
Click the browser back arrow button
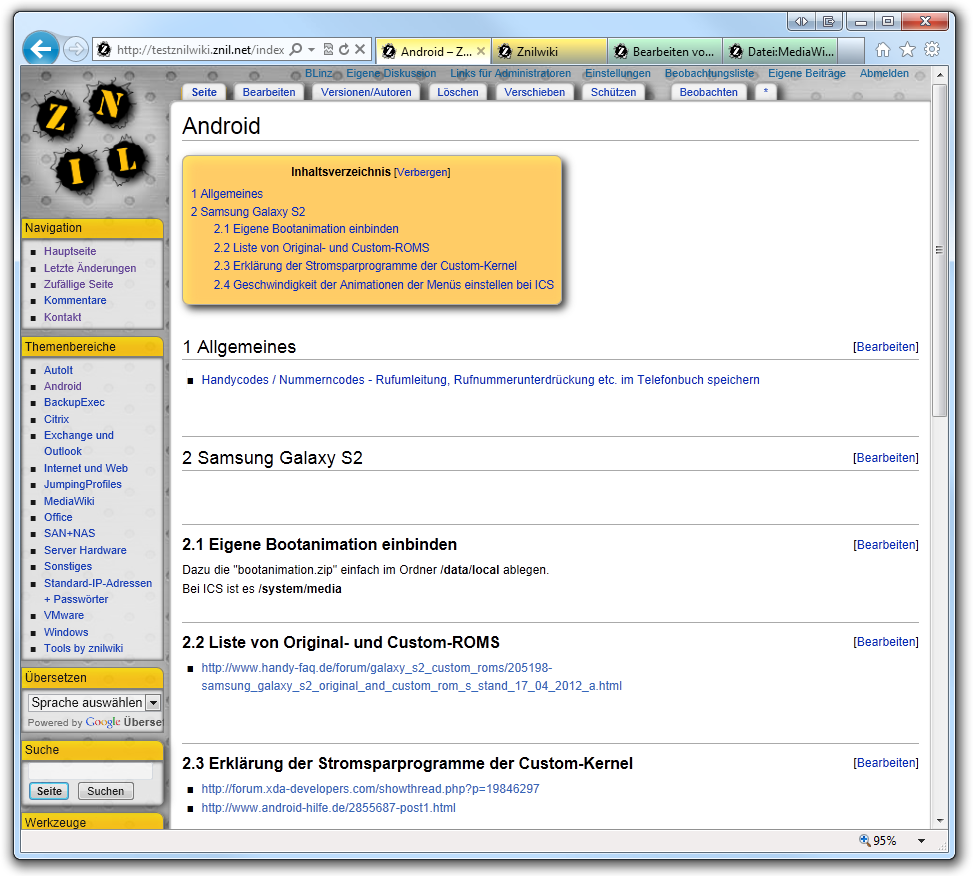[x=40, y=48]
